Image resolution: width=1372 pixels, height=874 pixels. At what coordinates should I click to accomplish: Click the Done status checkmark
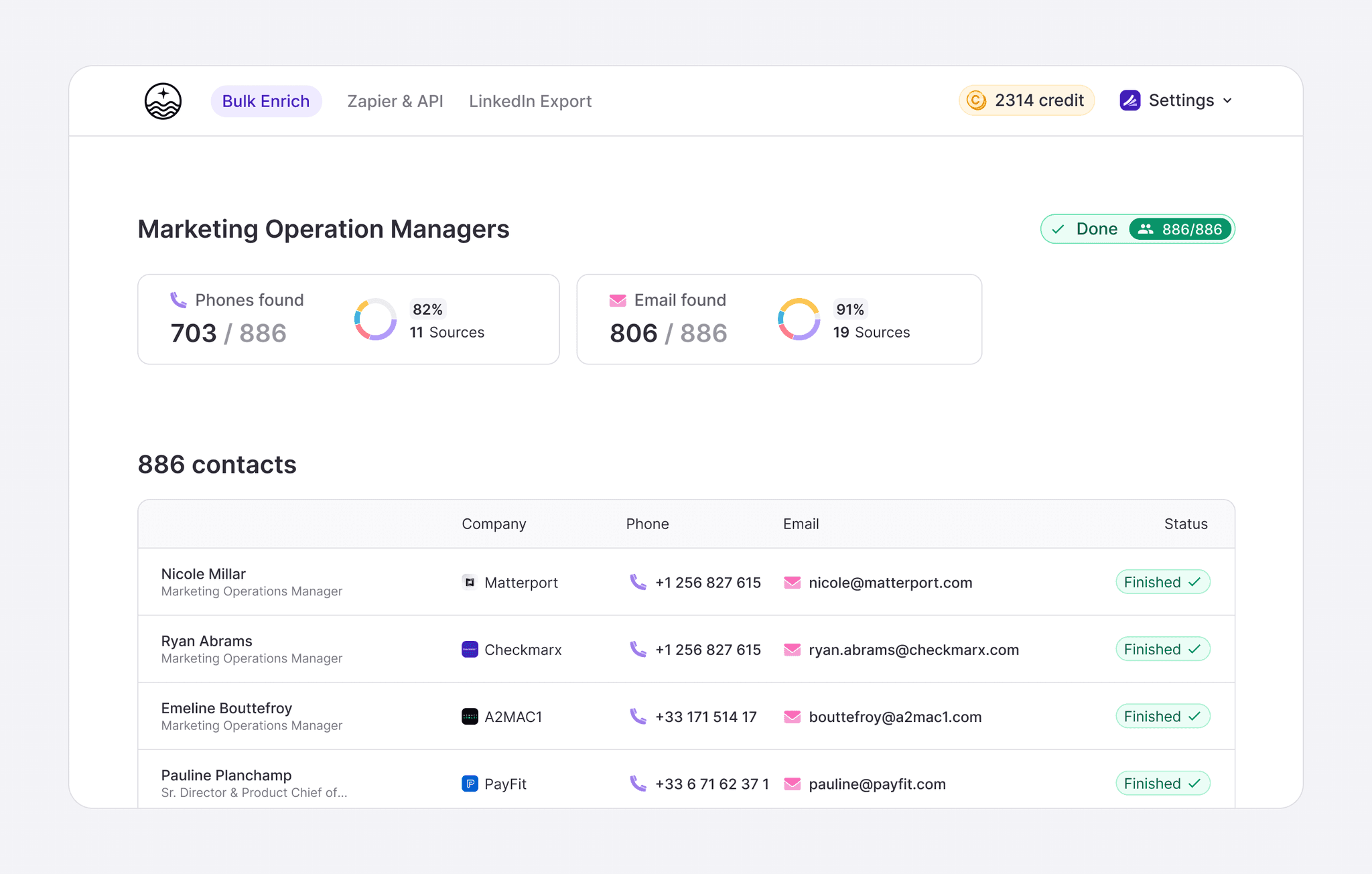(1058, 228)
